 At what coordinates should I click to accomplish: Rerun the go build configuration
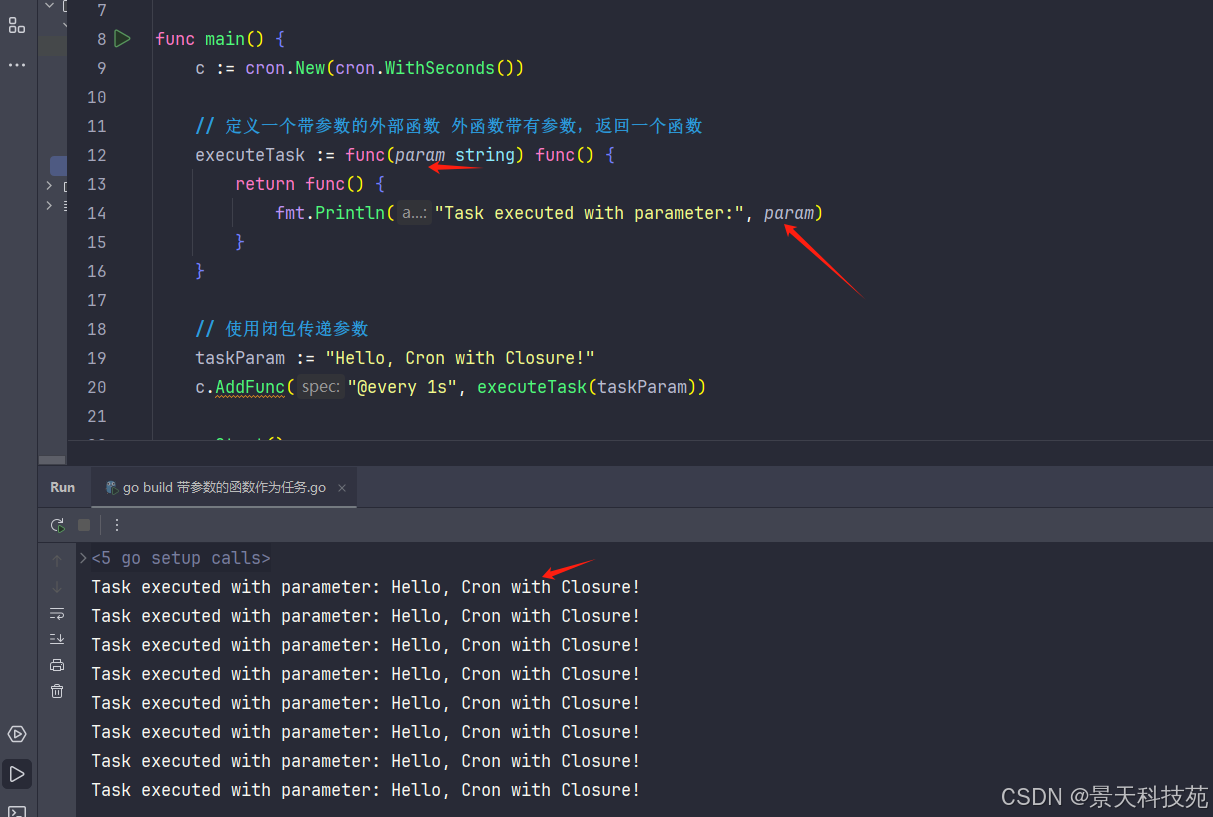coord(58,525)
